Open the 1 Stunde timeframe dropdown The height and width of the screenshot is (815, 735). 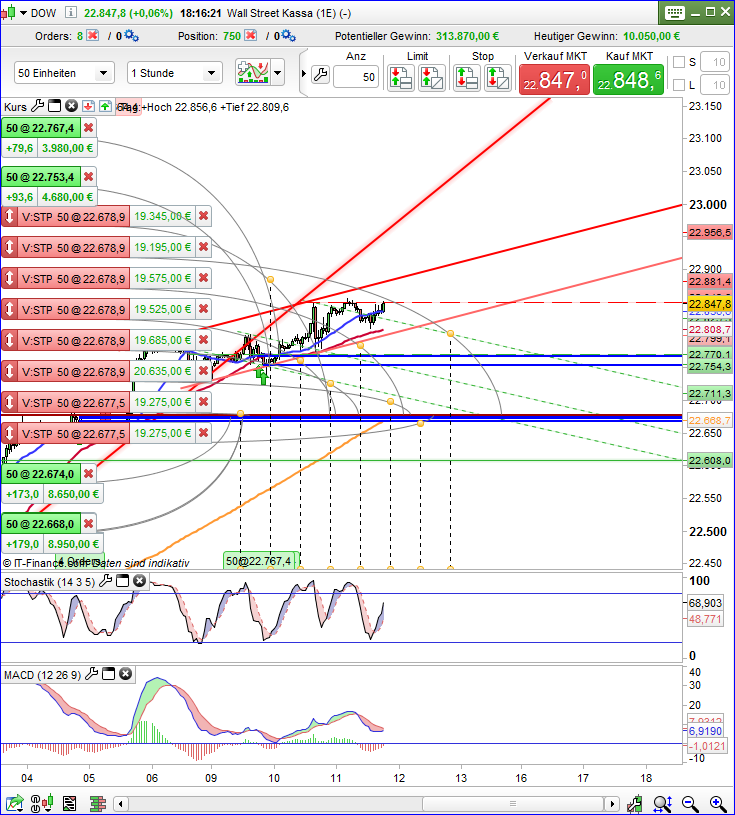[x=175, y=73]
